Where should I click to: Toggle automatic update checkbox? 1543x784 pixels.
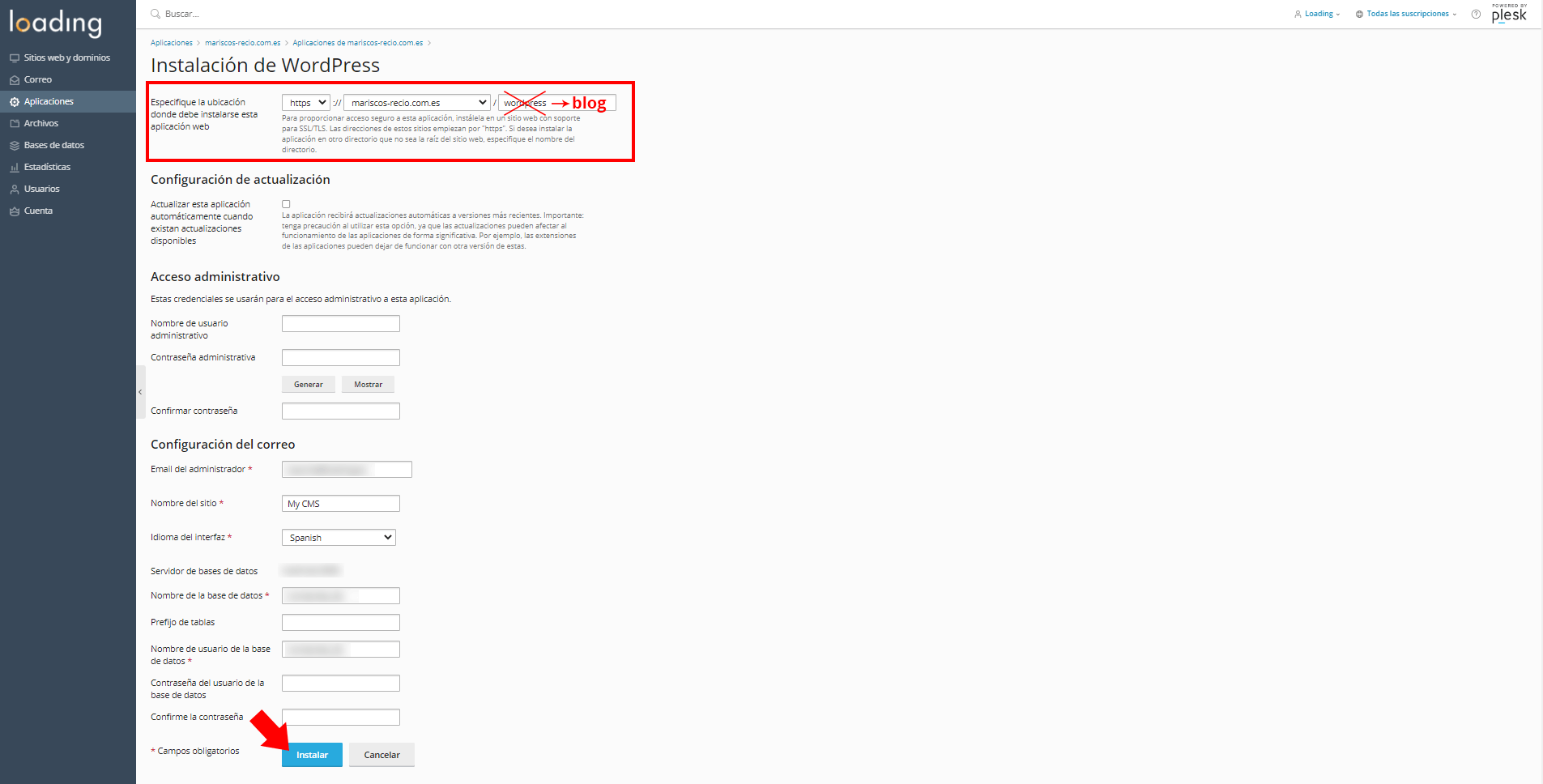click(x=286, y=204)
